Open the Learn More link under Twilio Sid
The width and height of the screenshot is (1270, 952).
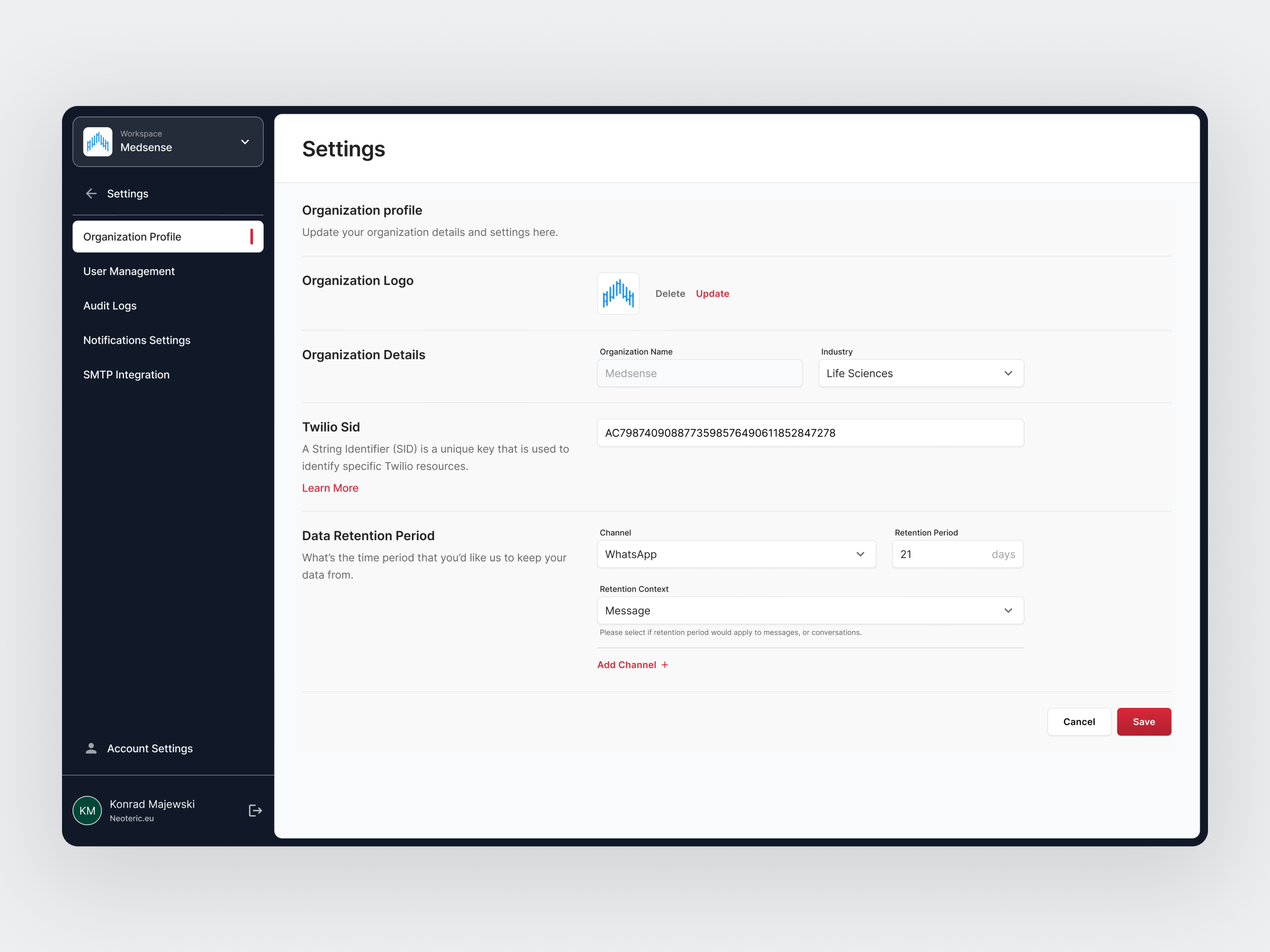coord(330,487)
